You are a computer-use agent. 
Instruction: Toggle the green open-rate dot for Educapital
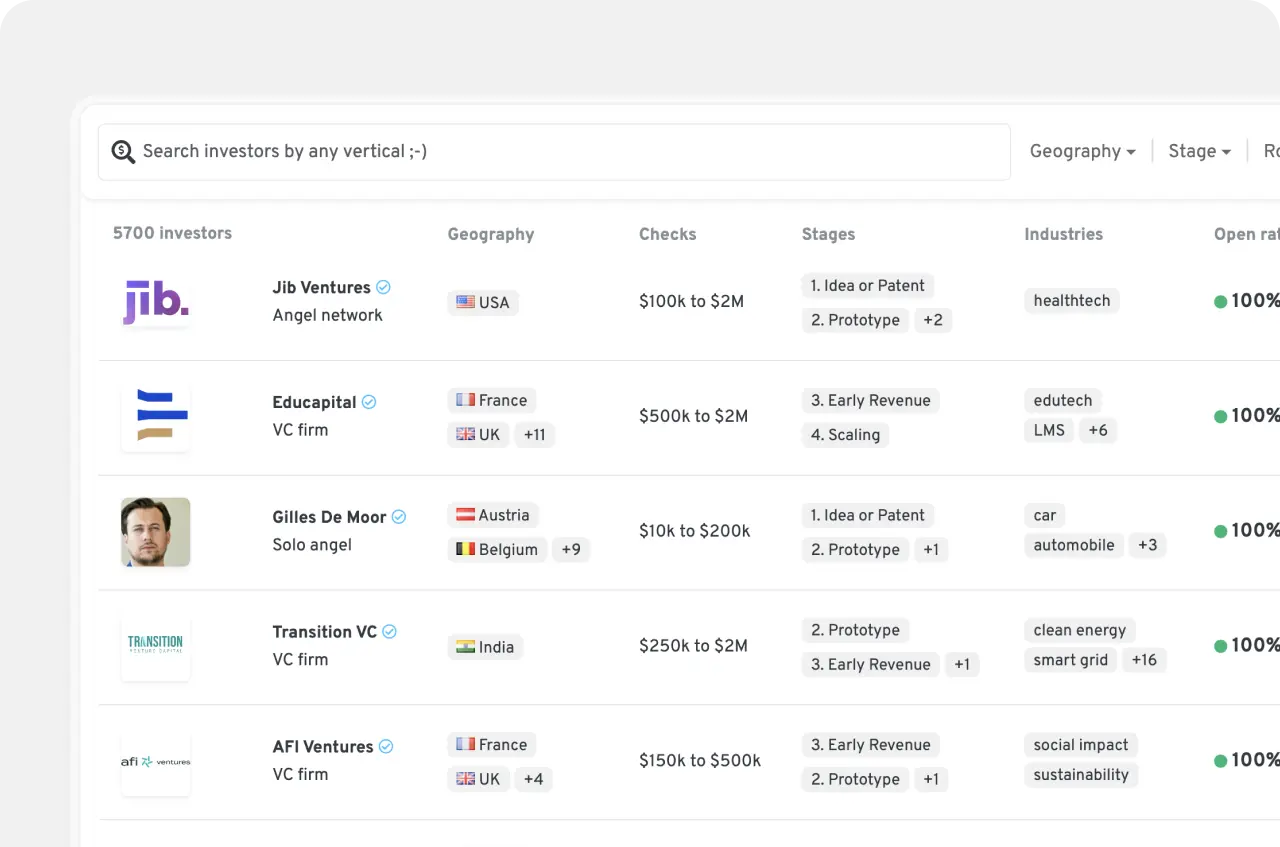pyautogui.click(x=1220, y=416)
